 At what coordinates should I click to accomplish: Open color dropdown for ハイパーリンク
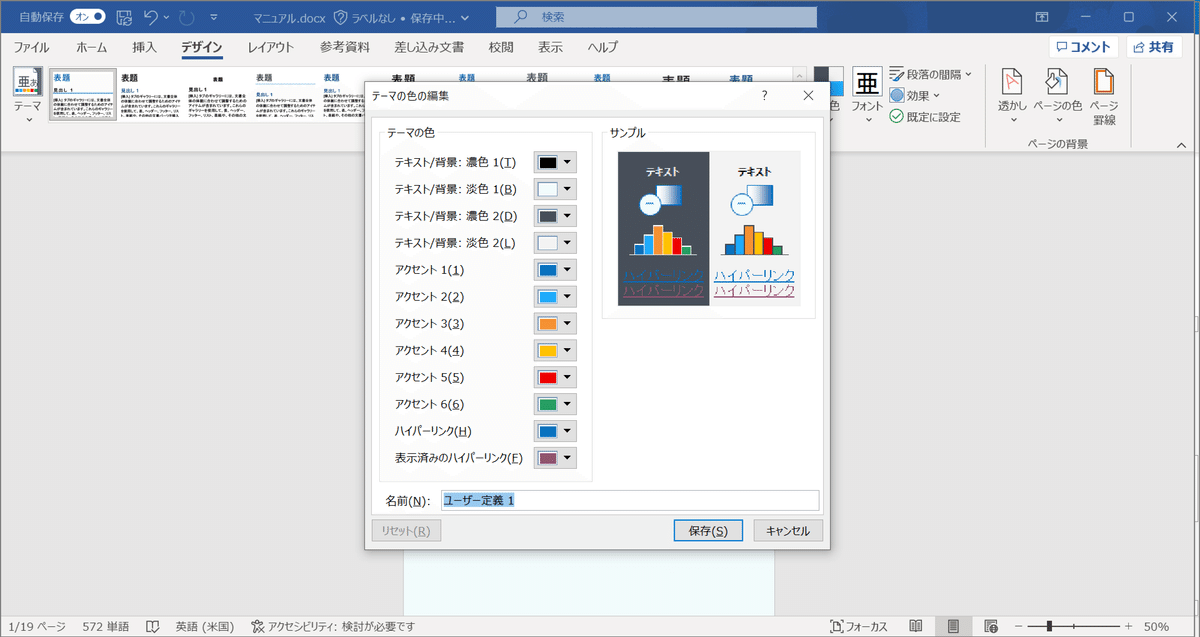pos(555,432)
